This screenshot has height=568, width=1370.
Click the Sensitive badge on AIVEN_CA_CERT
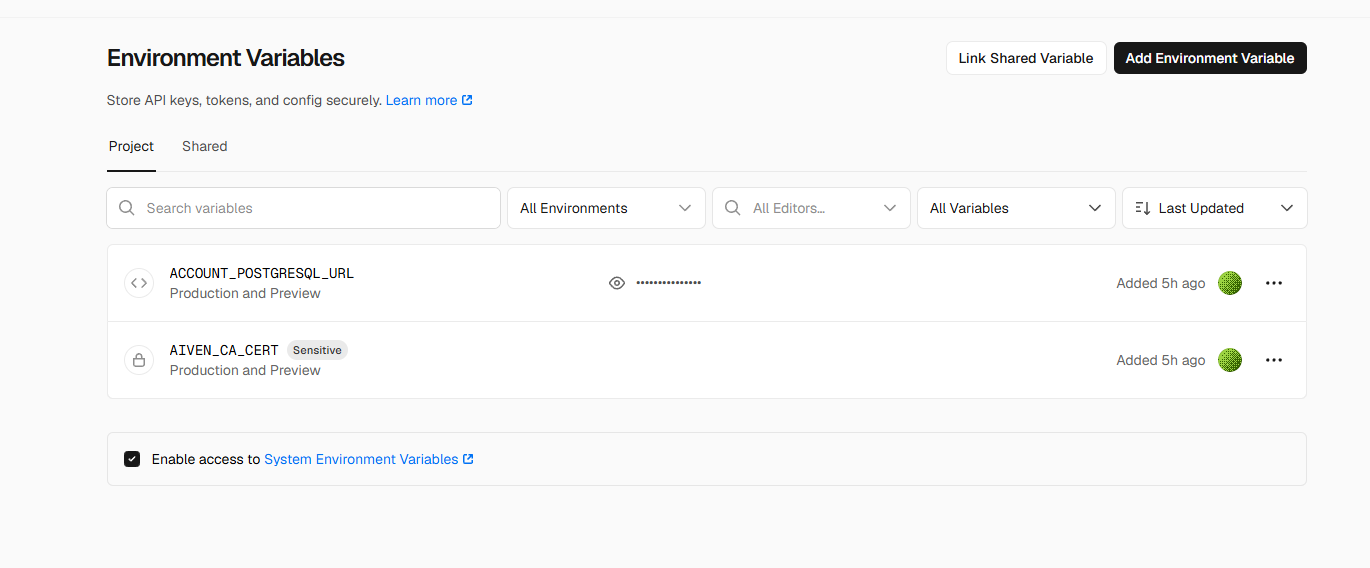coord(317,350)
